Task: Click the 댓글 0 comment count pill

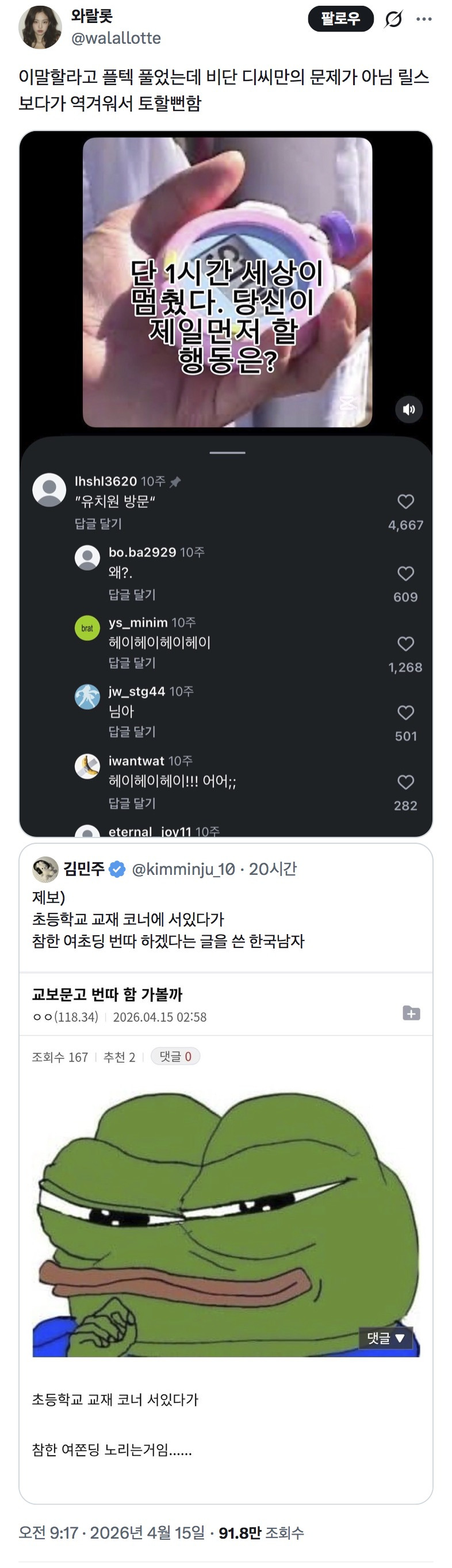Action: point(175,1057)
